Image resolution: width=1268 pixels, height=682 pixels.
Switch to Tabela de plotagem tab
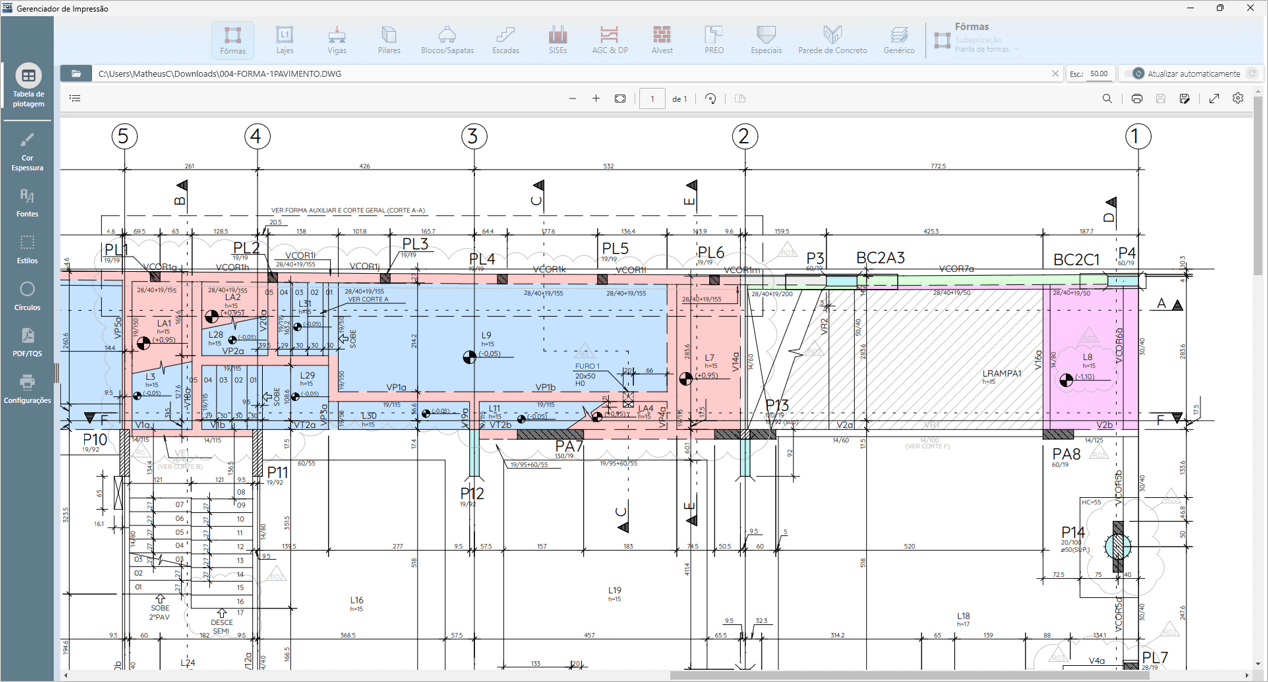click(27, 86)
